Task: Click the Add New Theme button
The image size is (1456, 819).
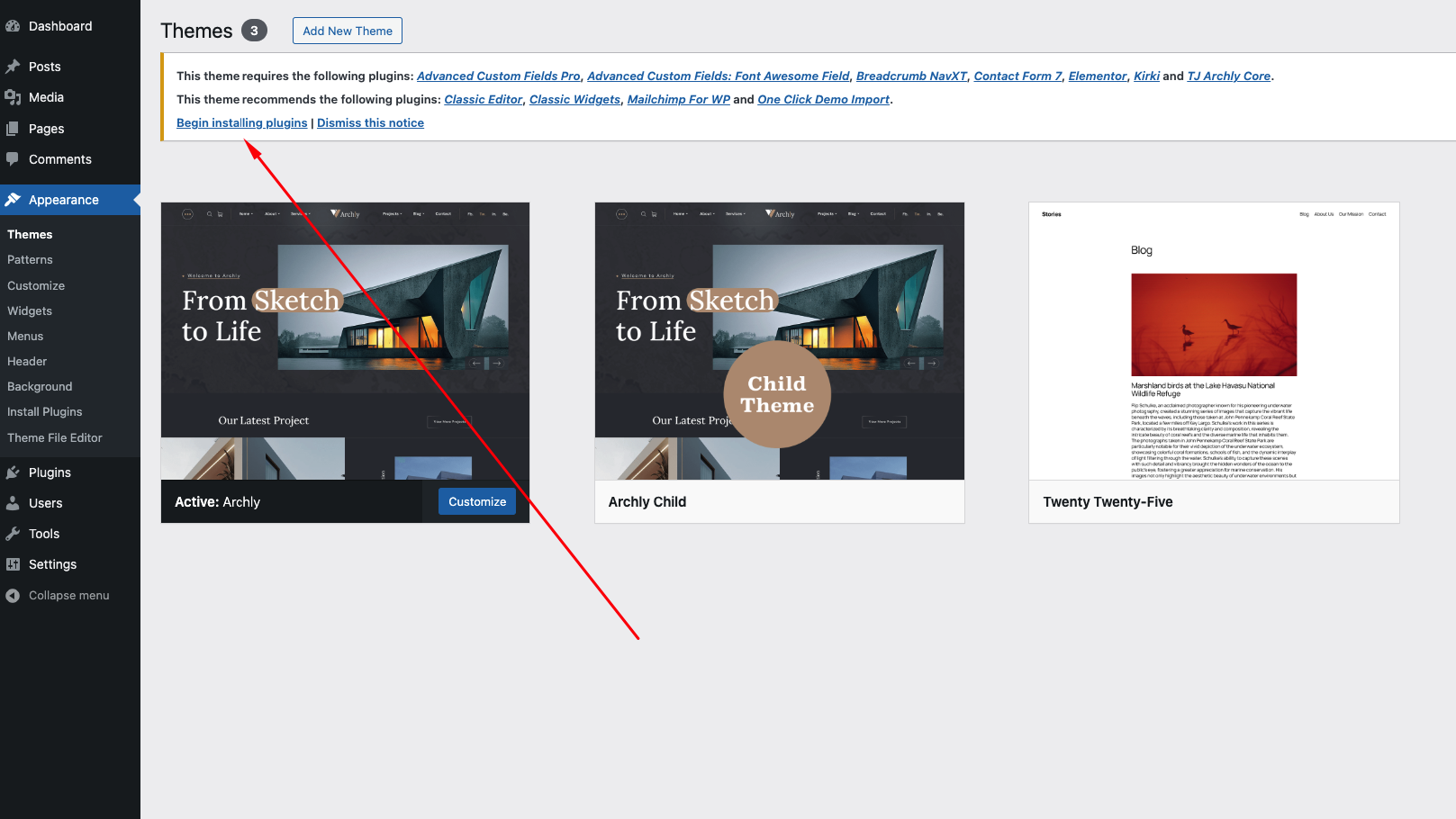Action: 348,31
